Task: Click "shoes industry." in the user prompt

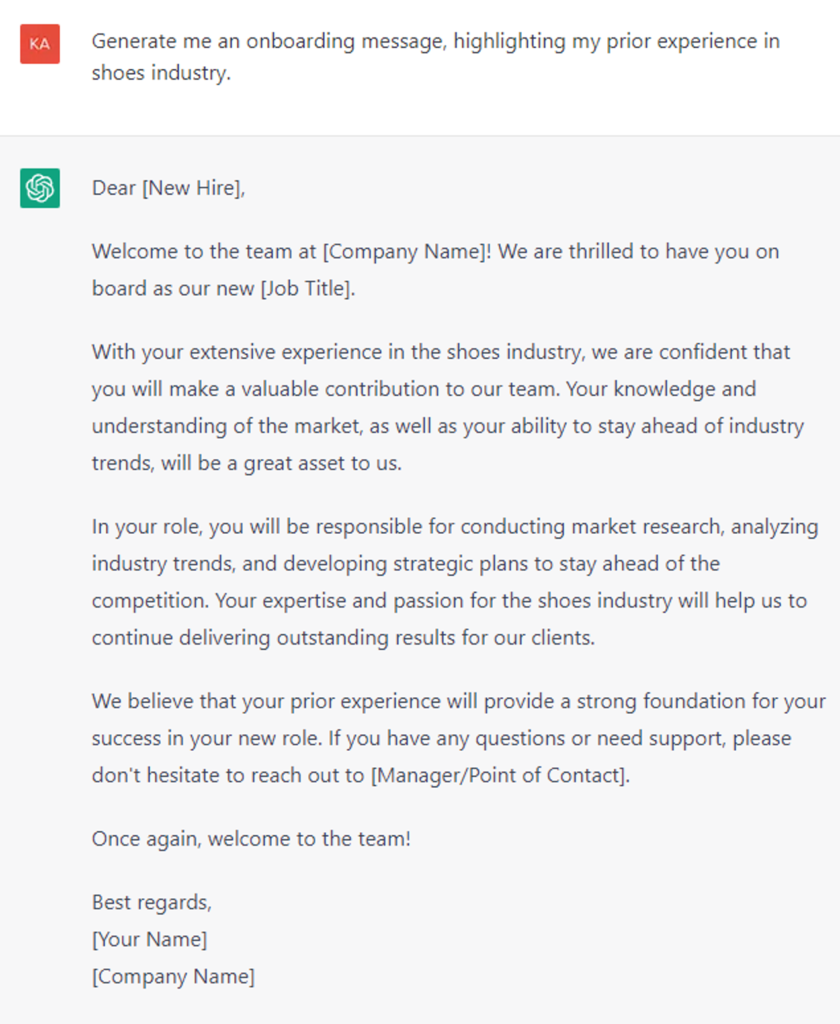Action: [x=161, y=73]
